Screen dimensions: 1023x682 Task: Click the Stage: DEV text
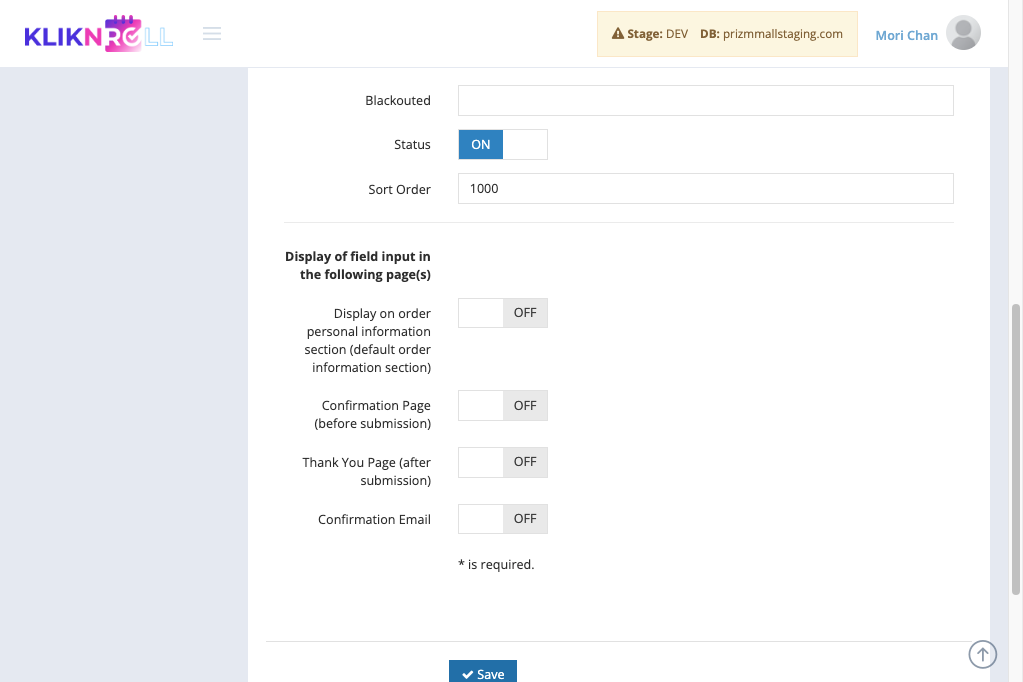[x=658, y=34]
